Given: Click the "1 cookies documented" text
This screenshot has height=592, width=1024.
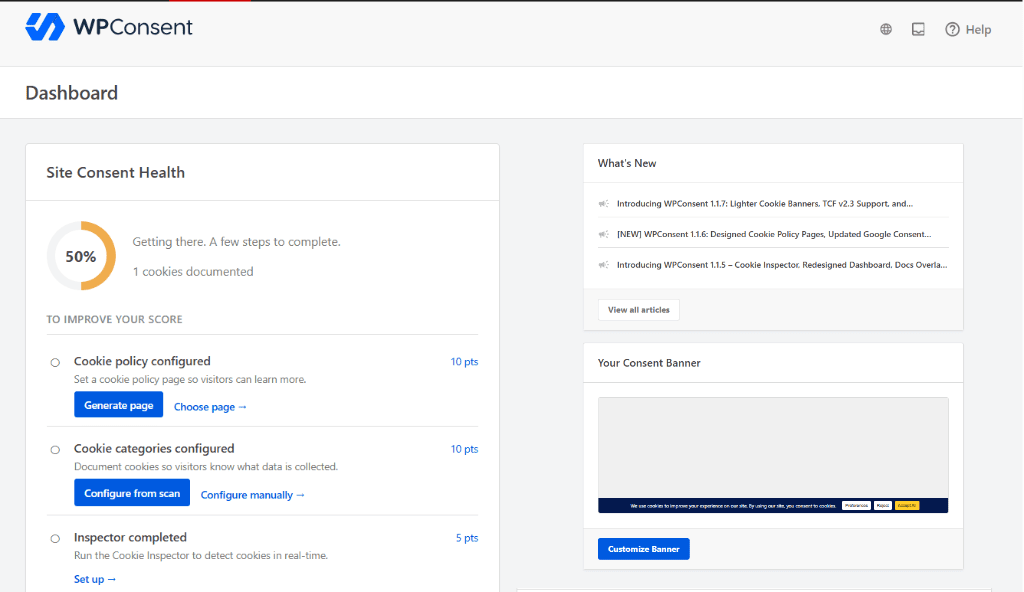Looking at the screenshot, I should [x=193, y=271].
